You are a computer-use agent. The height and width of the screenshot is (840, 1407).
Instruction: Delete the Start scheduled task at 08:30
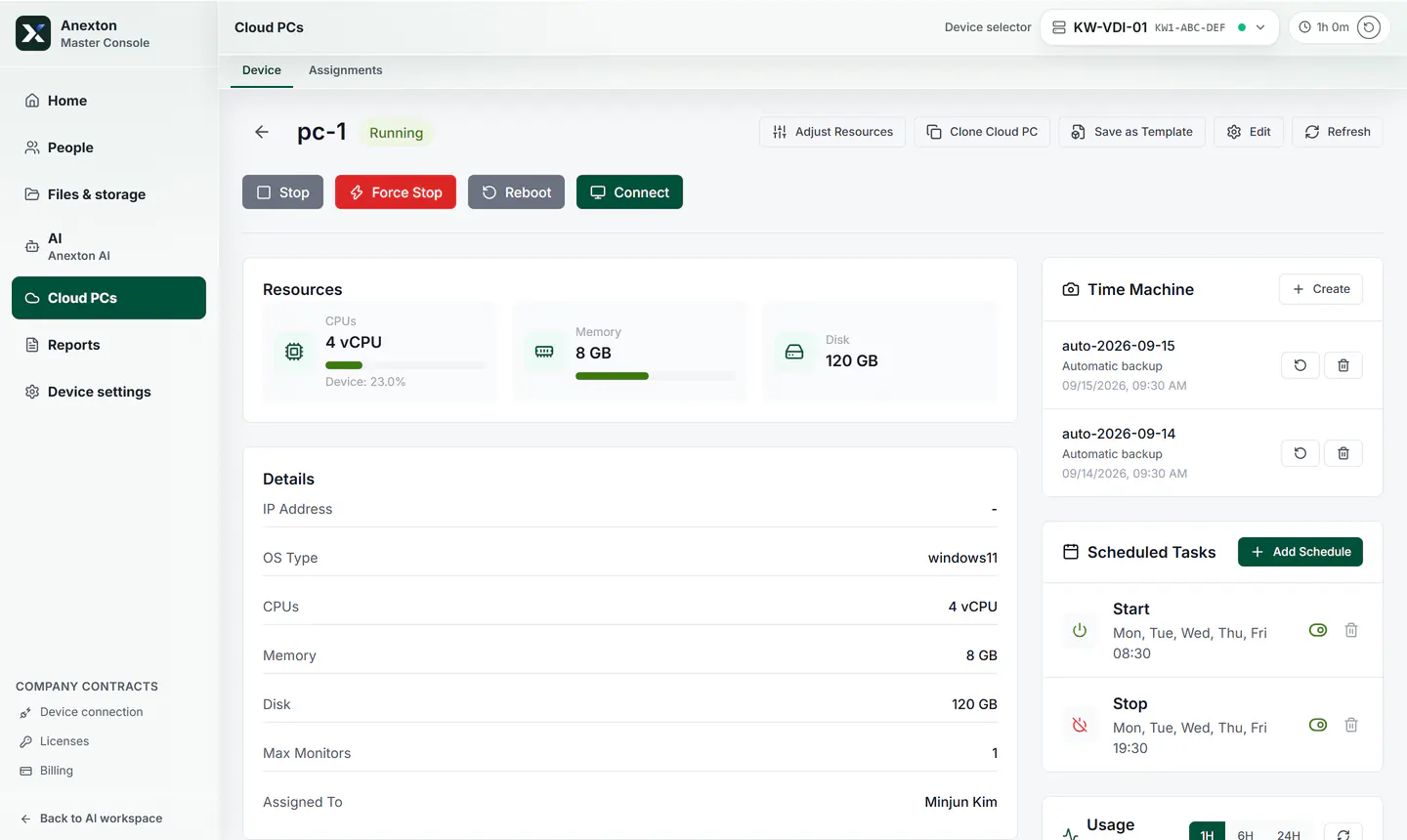pos(1351,630)
